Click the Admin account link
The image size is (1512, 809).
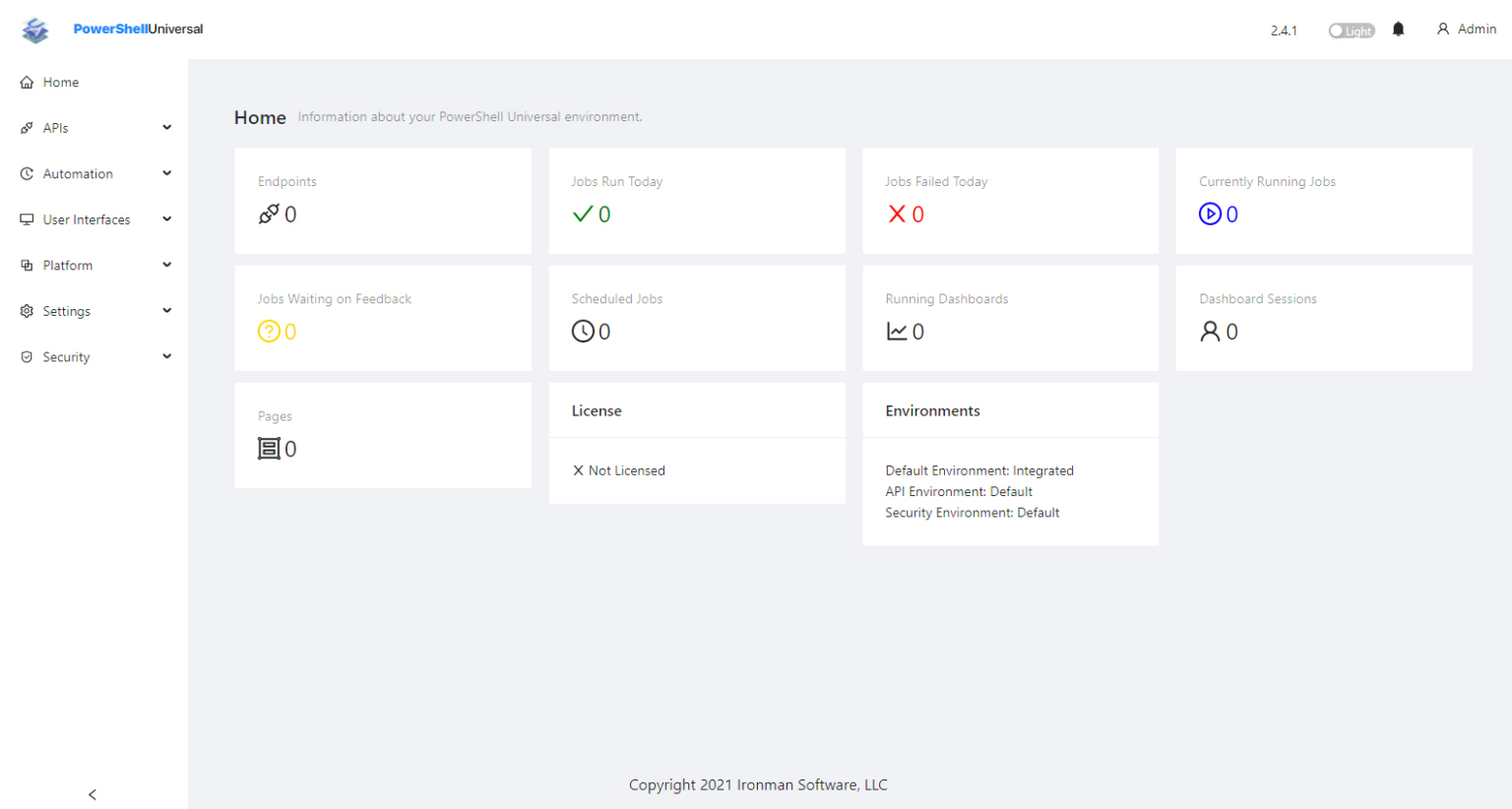[1467, 29]
